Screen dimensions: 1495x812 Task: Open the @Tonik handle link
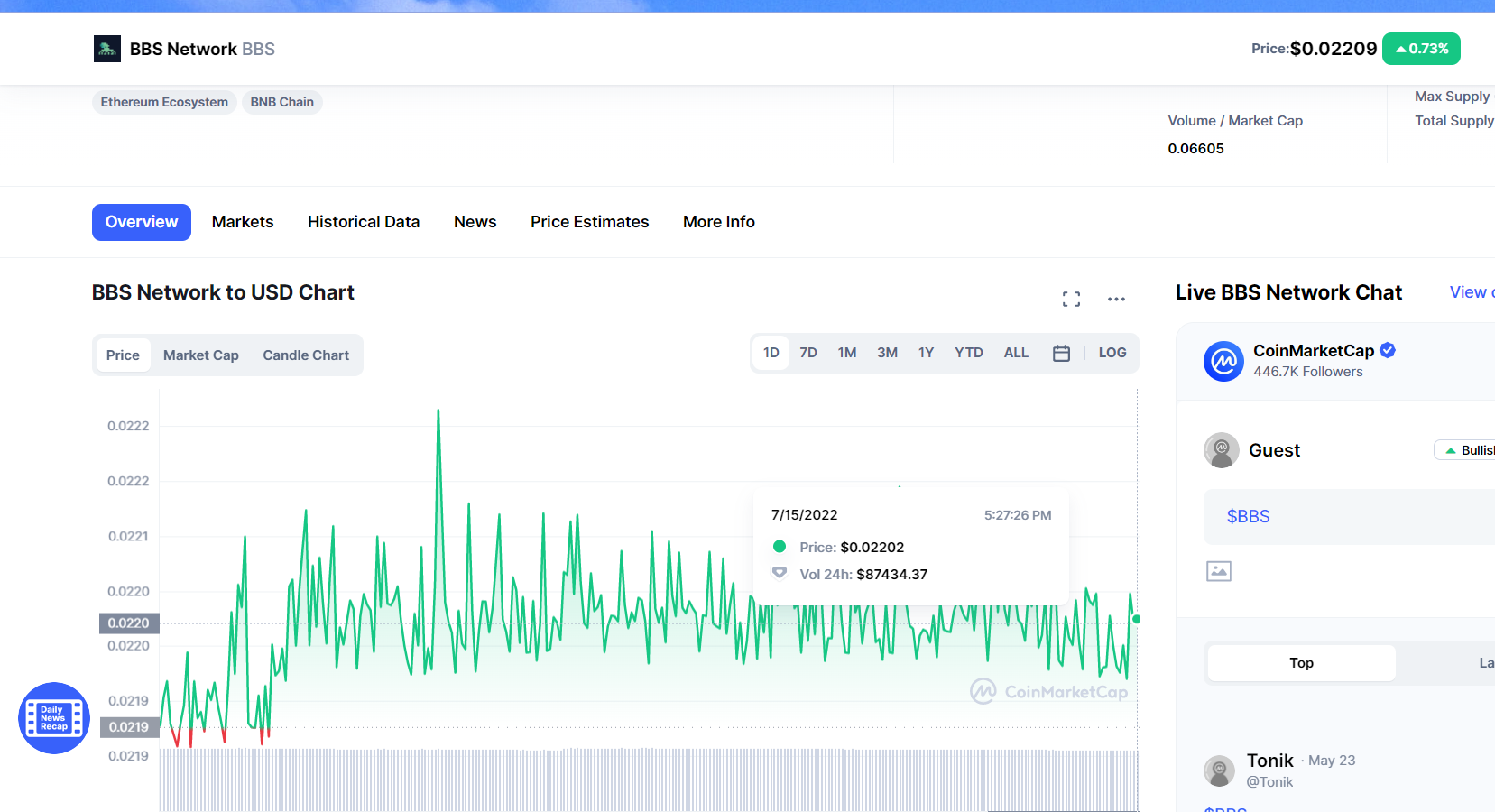(1269, 782)
